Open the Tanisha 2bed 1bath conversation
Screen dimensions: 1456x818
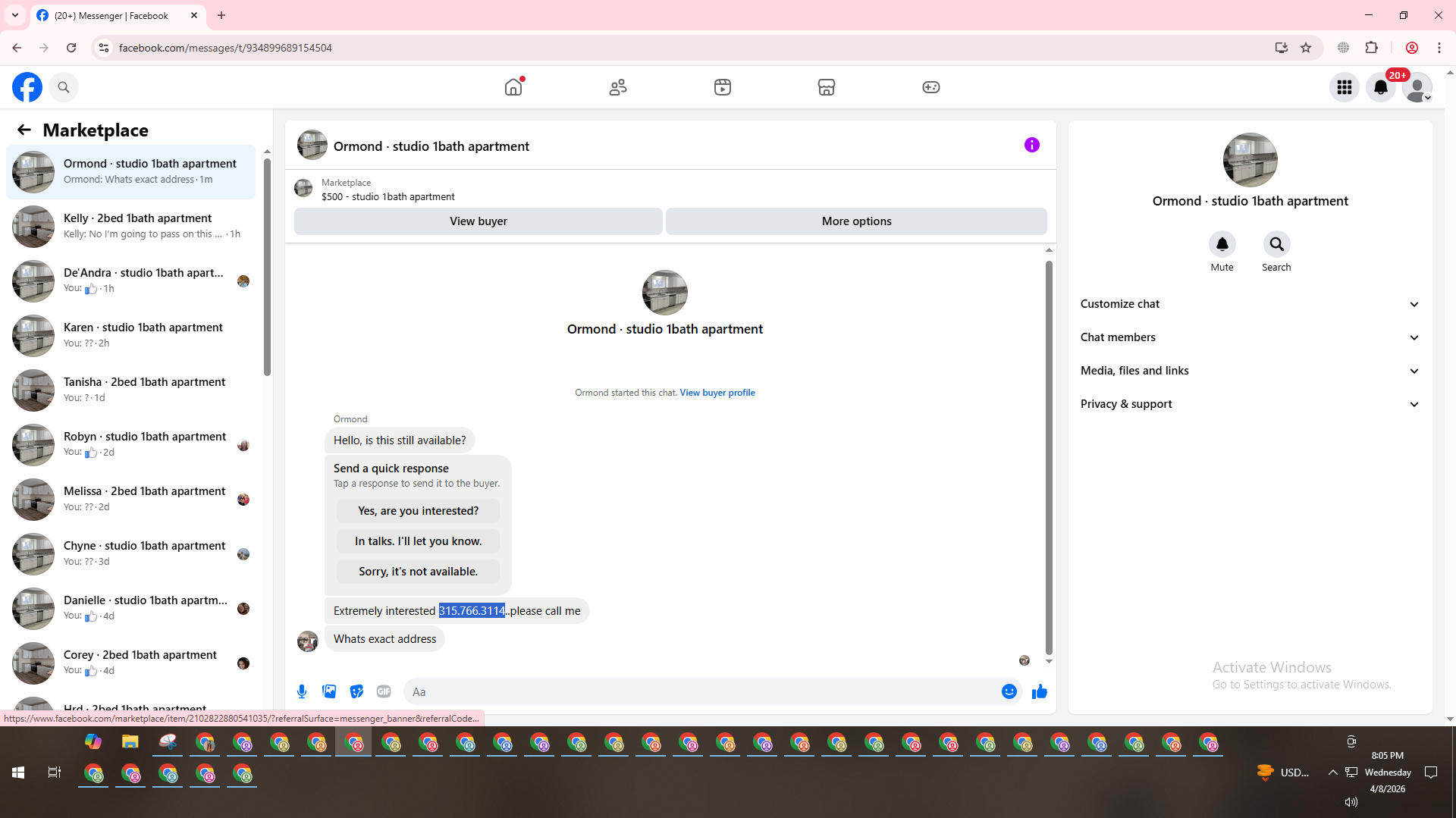tap(131, 390)
